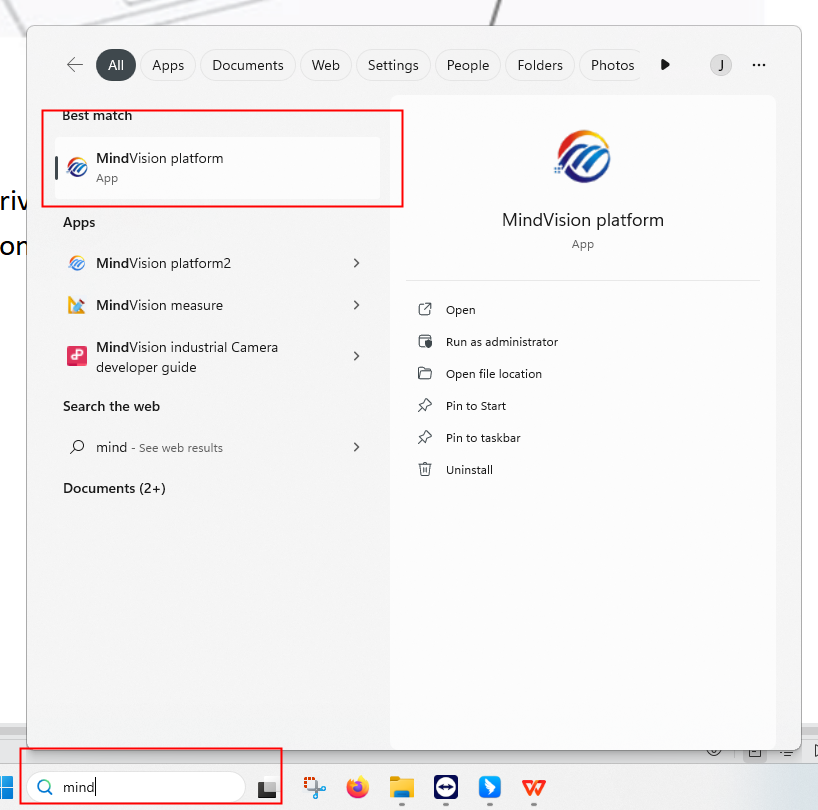818x810 pixels.
Task: Choose Pin to Start
Action: 476,406
